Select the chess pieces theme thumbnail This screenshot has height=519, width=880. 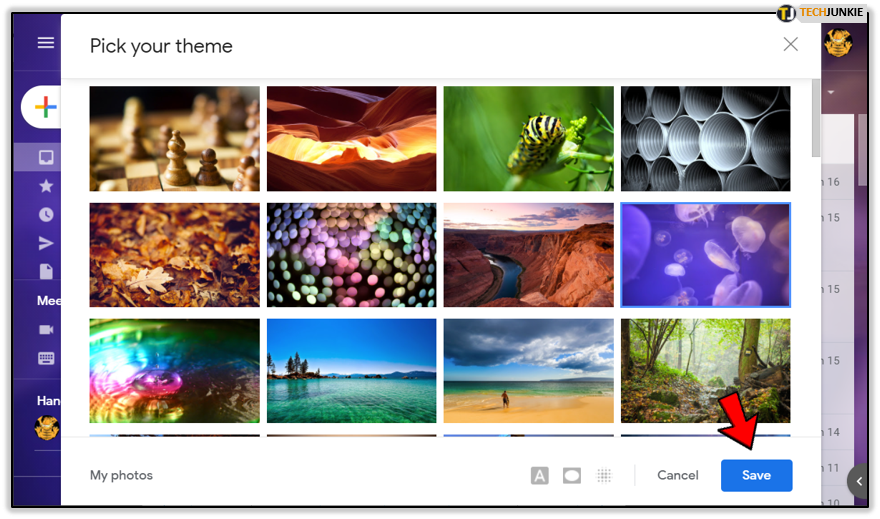point(175,139)
